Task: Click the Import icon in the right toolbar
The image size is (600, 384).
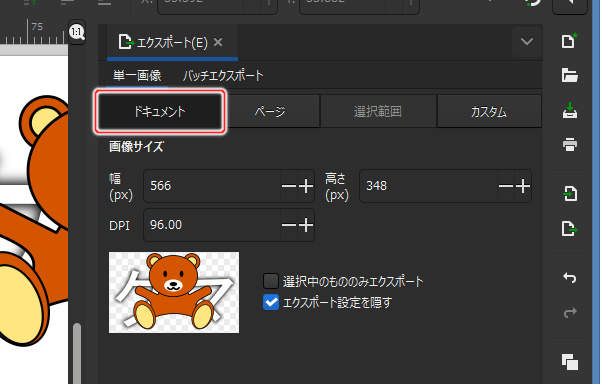Action: point(570,194)
